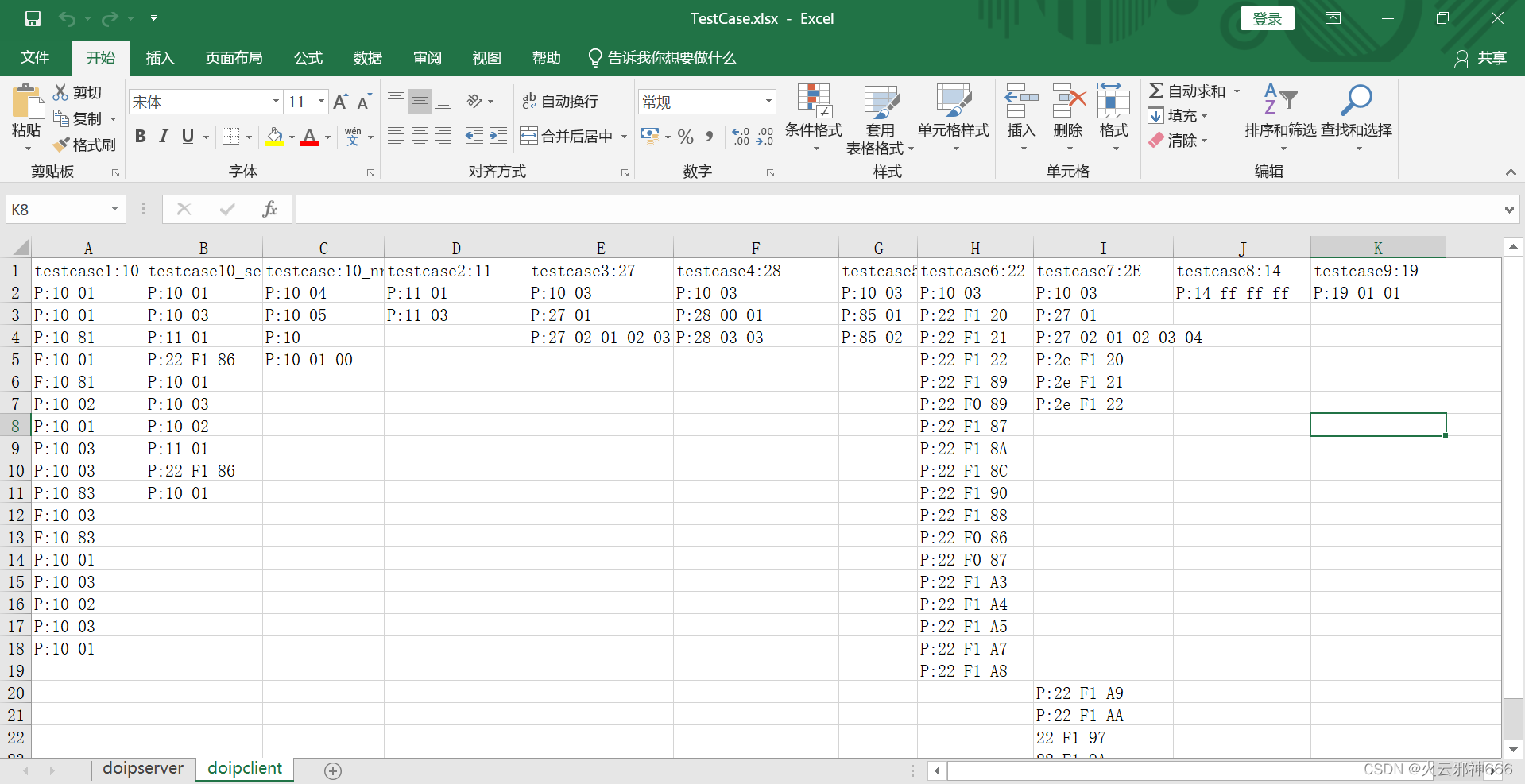Open Conditional Formatting (条件格式) icon
Screen dimensions: 1525x784
click(x=815, y=101)
